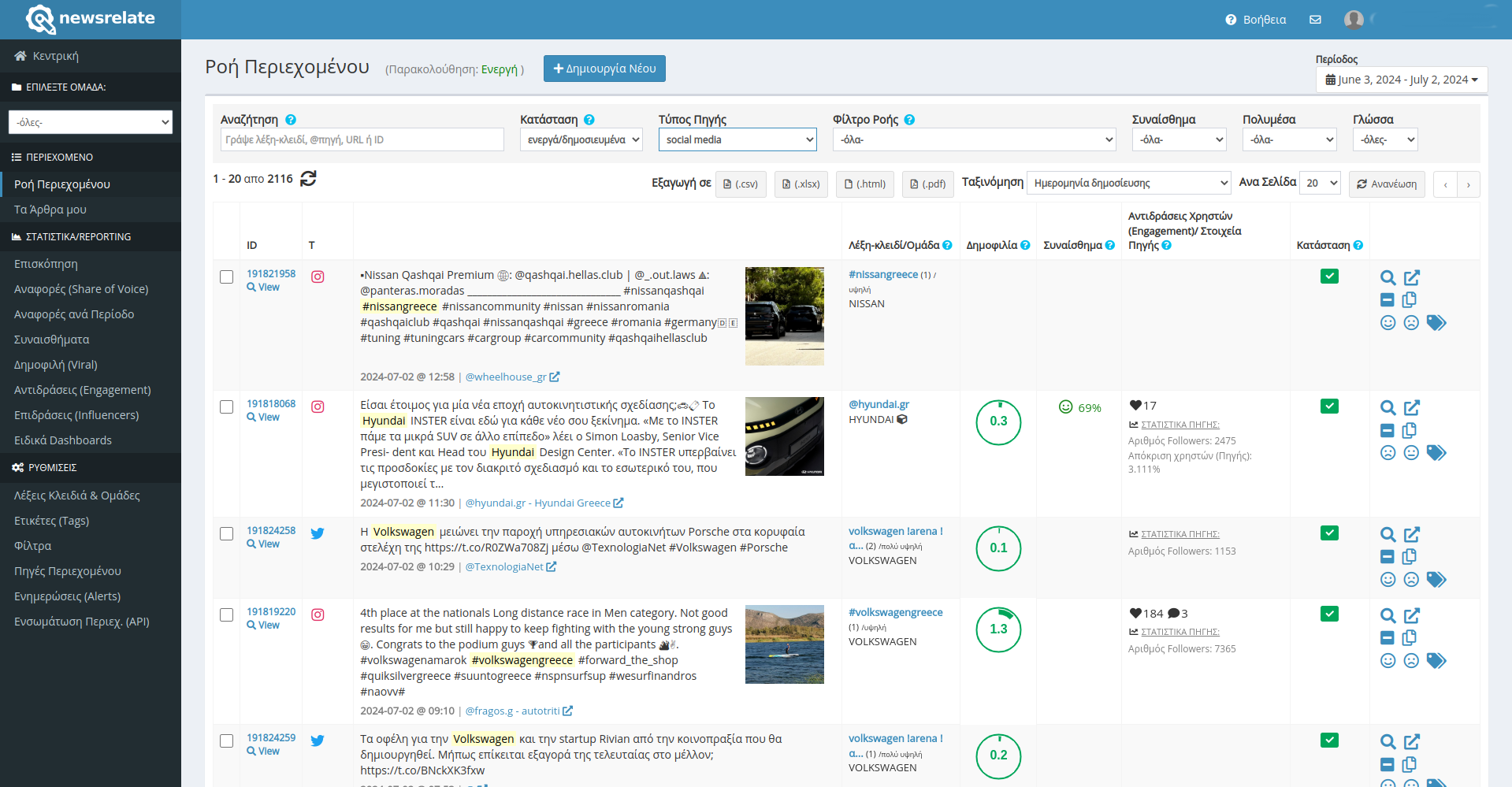The width and height of the screenshot is (1512, 787).
Task: Open tags for post 191821958
Action: coord(1436,322)
